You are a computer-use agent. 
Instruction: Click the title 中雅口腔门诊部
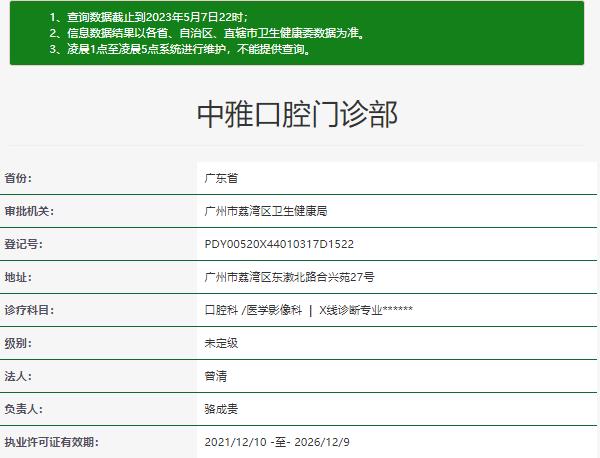click(x=297, y=114)
